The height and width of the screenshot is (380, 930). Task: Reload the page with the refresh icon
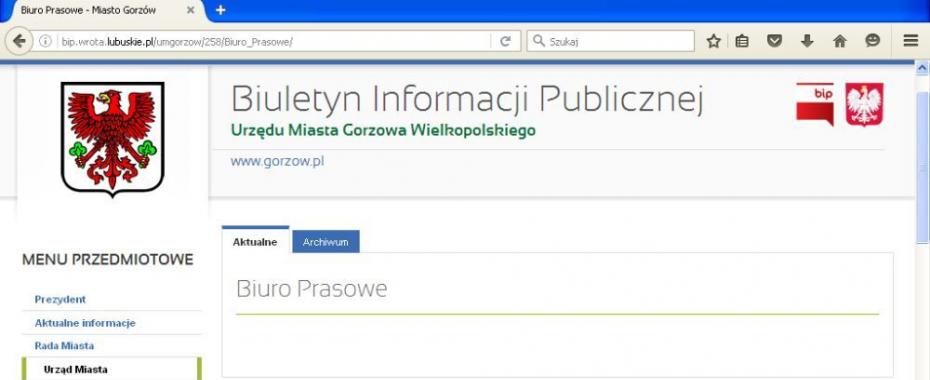coord(505,41)
